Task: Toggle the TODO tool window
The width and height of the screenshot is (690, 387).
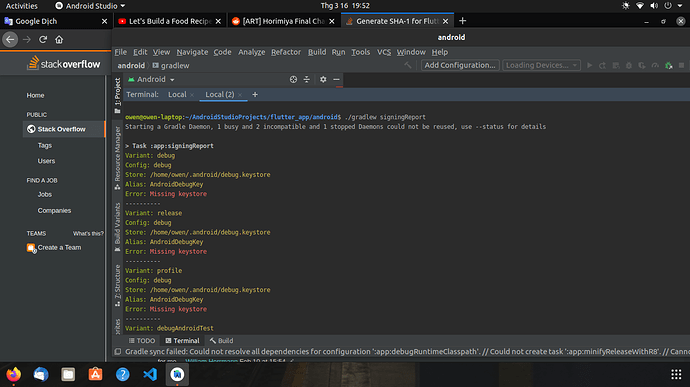Action: (142, 341)
